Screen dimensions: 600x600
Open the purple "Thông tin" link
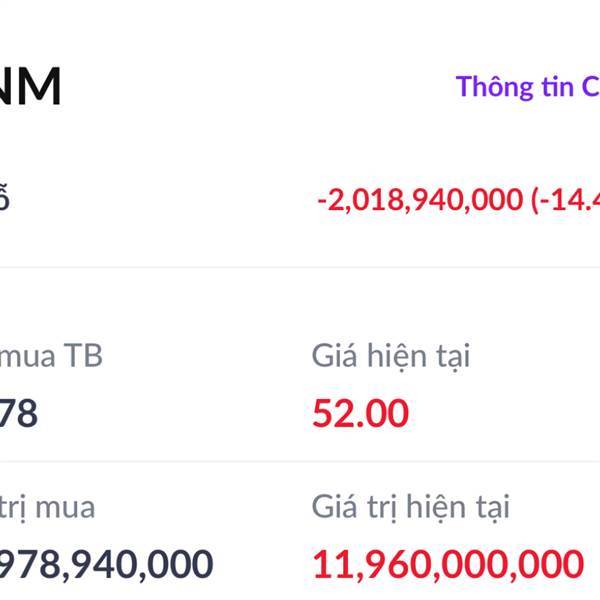coord(528,87)
